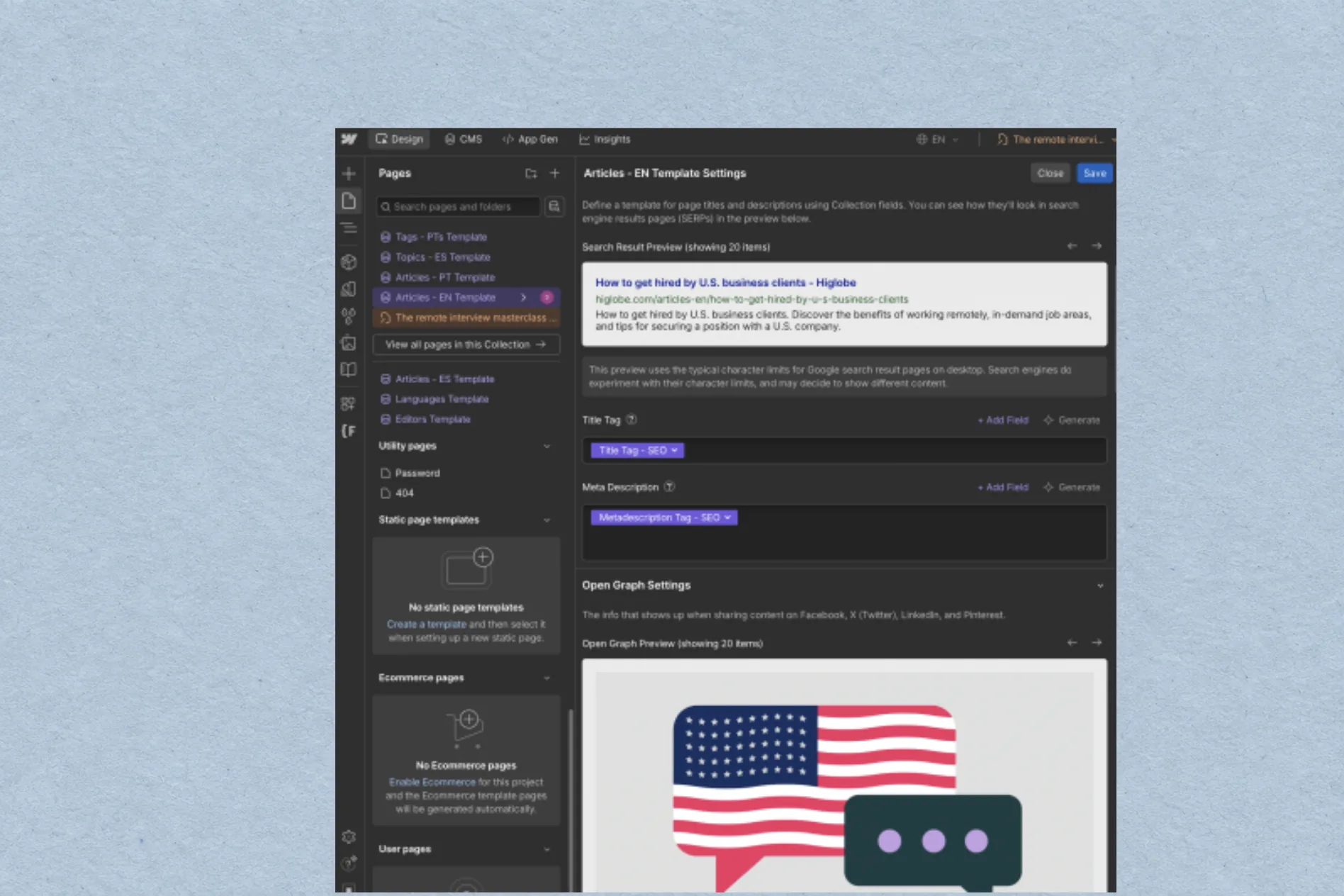Open the Metadescription Tag - SEO field dropdown
1344x896 pixels.
point(664,518)
